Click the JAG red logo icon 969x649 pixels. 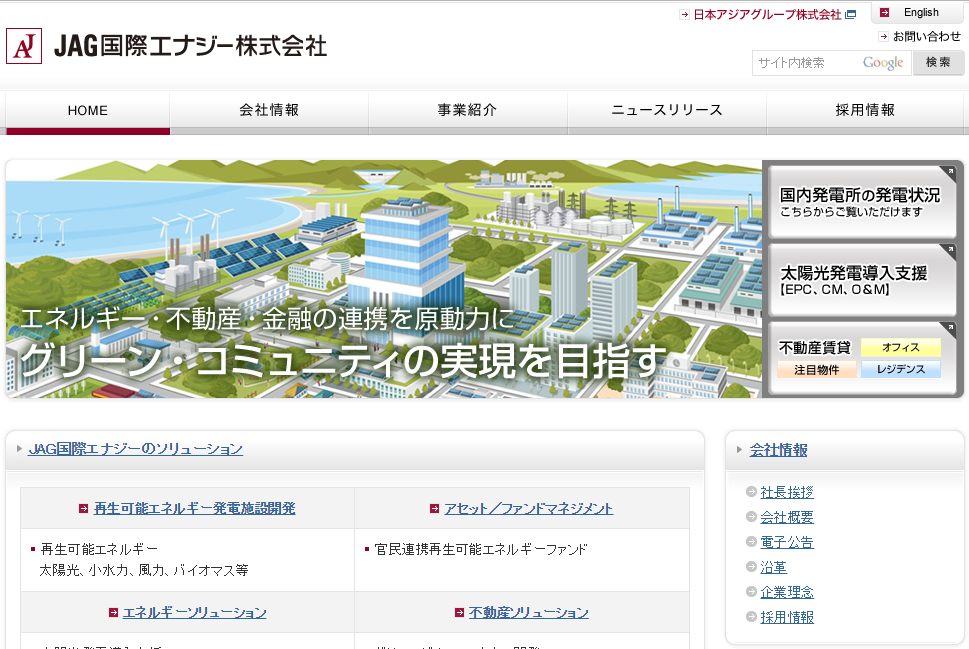coord(24,46)
